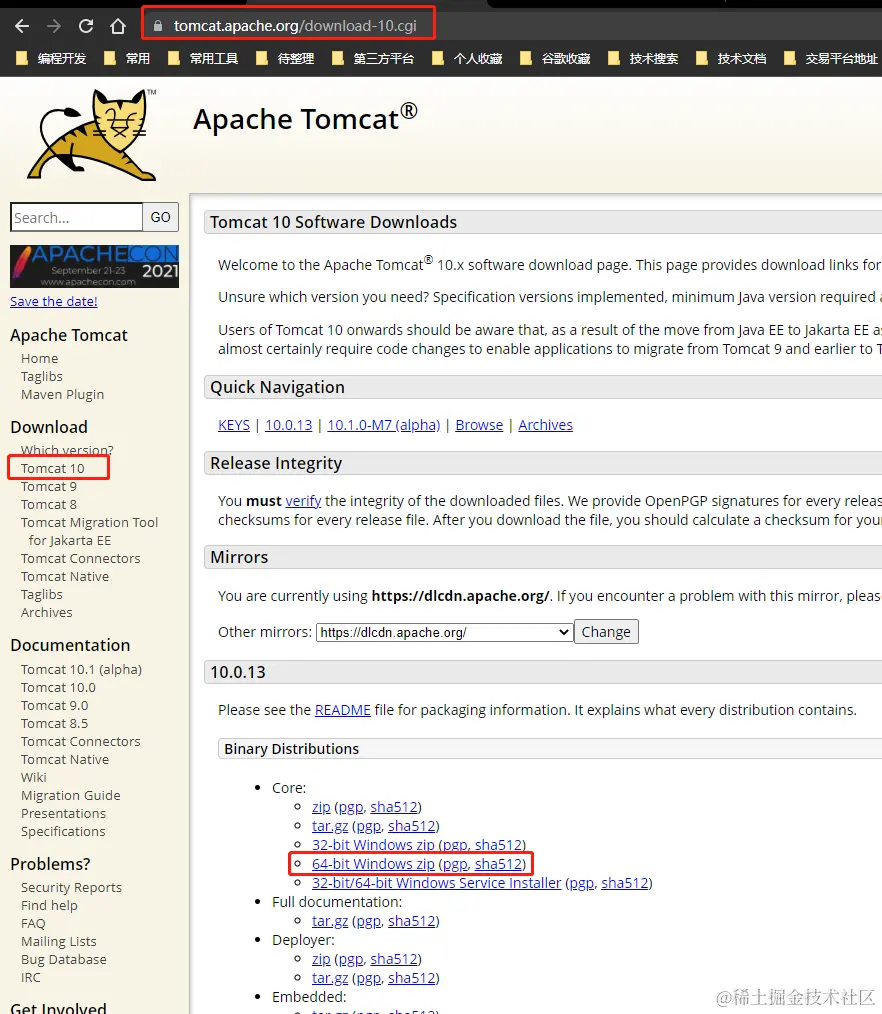
Task: Open the FAQ sidebar link
Action: click(33, 923)
